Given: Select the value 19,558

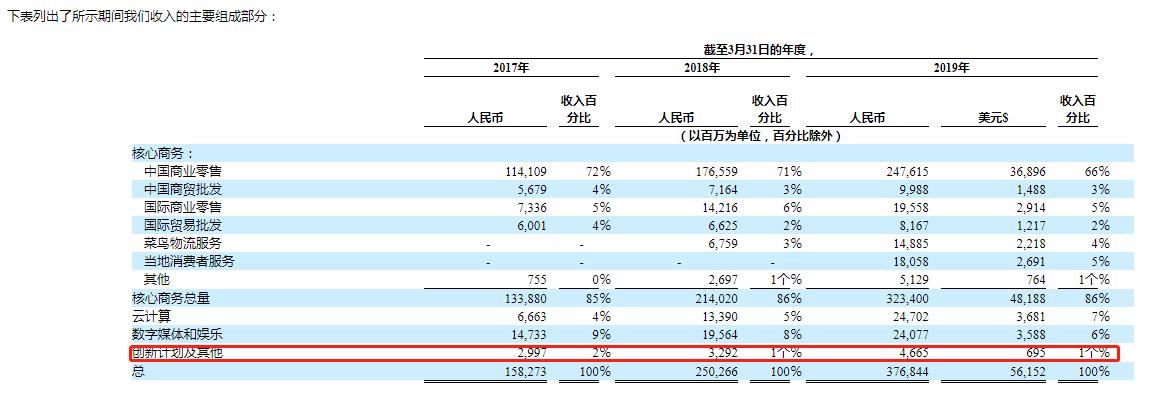Looking at the screenshot, I should coord(910,207).
